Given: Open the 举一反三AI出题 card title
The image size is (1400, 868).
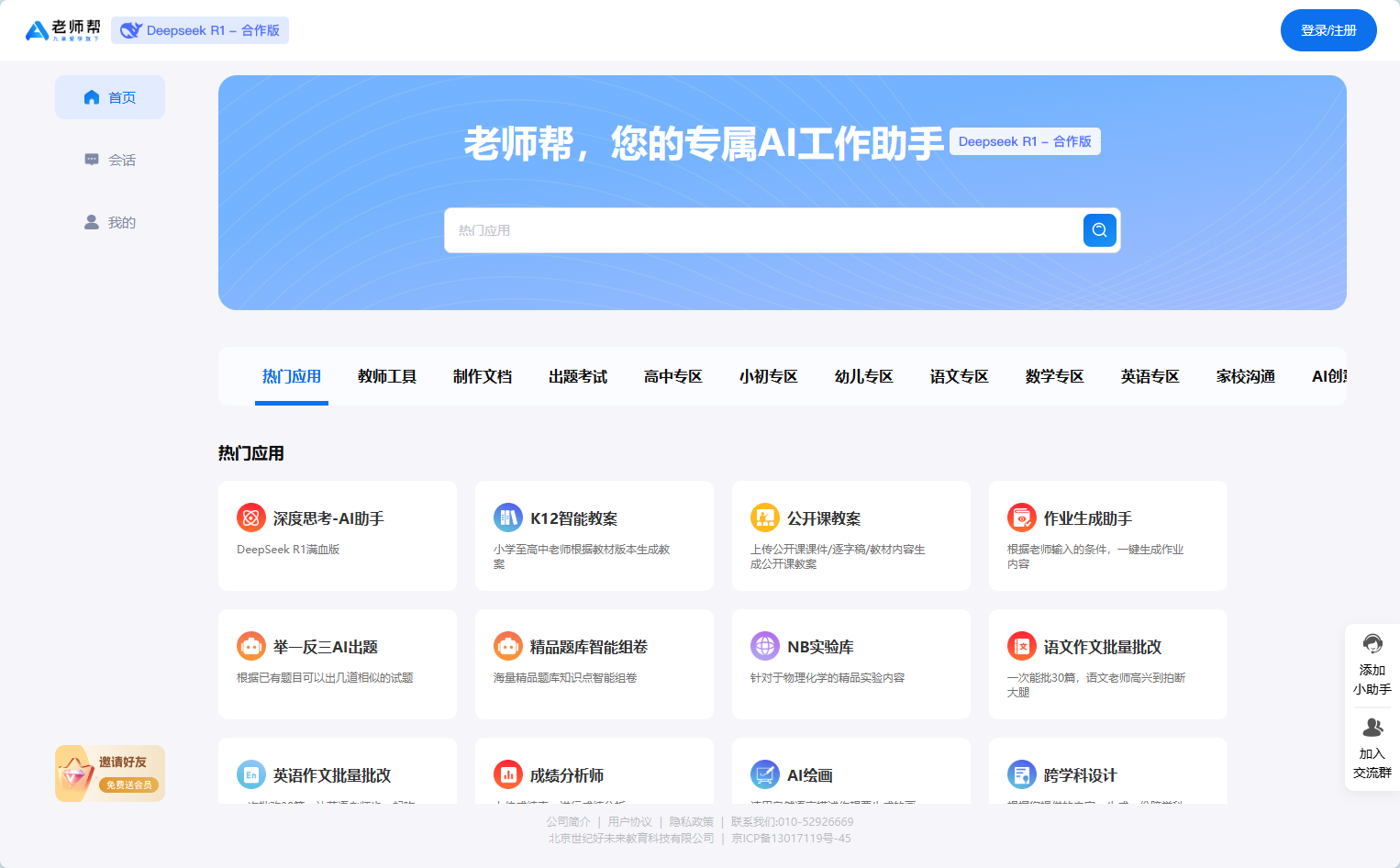Looking at the screenshot, I should (x=326, y=647).
